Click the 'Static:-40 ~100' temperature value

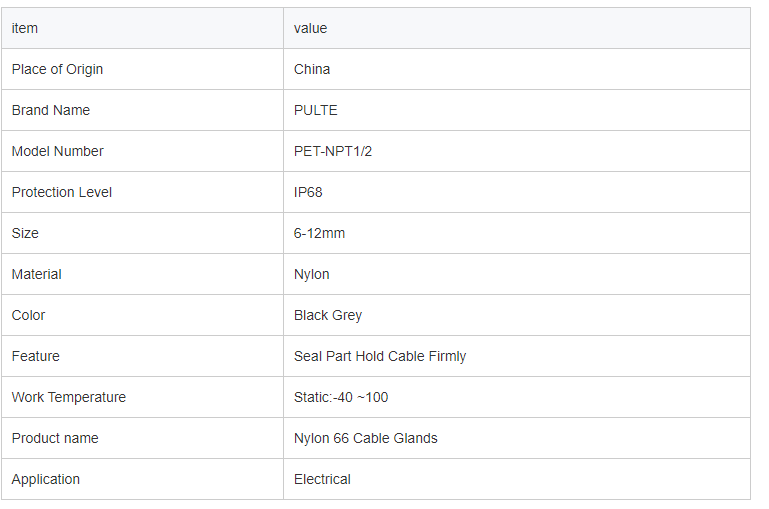coord(341,397)
